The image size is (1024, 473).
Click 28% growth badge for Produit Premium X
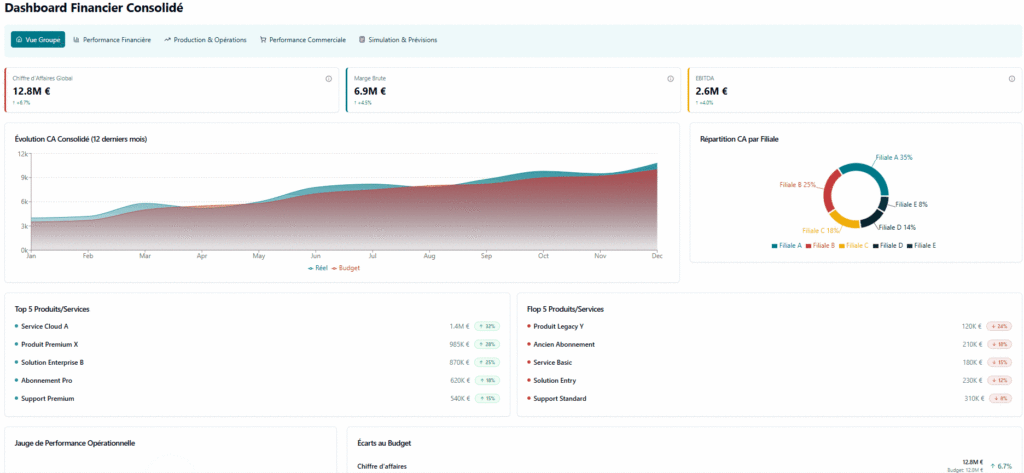click(x=487, y=344)
